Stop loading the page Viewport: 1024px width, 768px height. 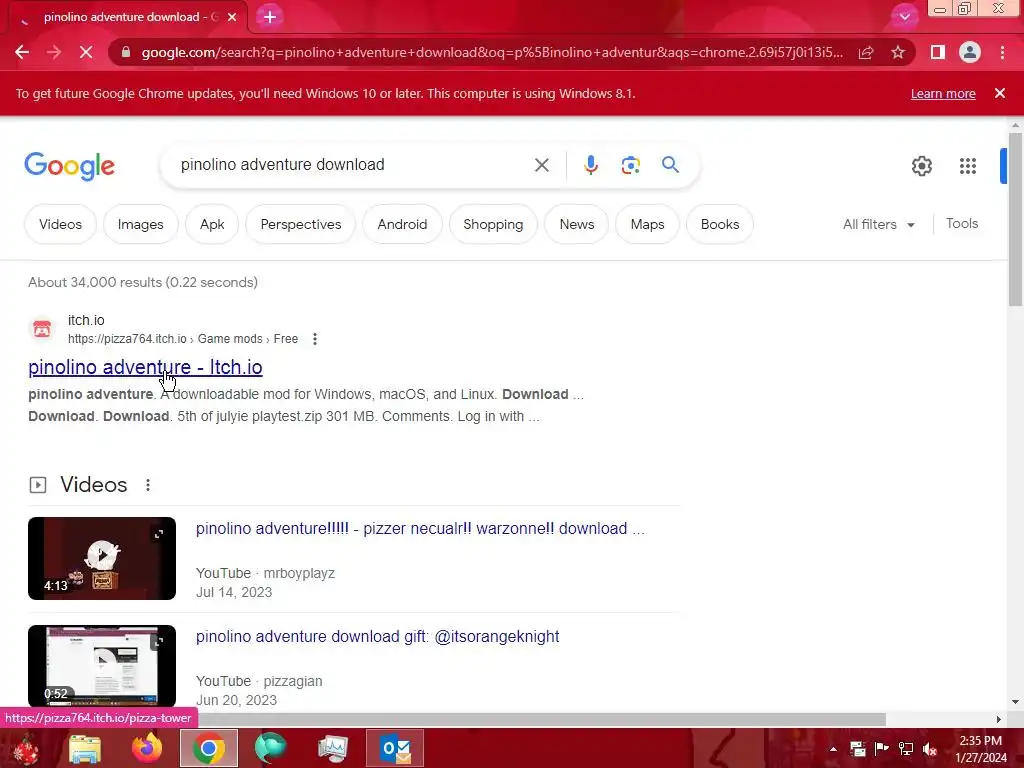pyautogui.click(x=86, y=52)
